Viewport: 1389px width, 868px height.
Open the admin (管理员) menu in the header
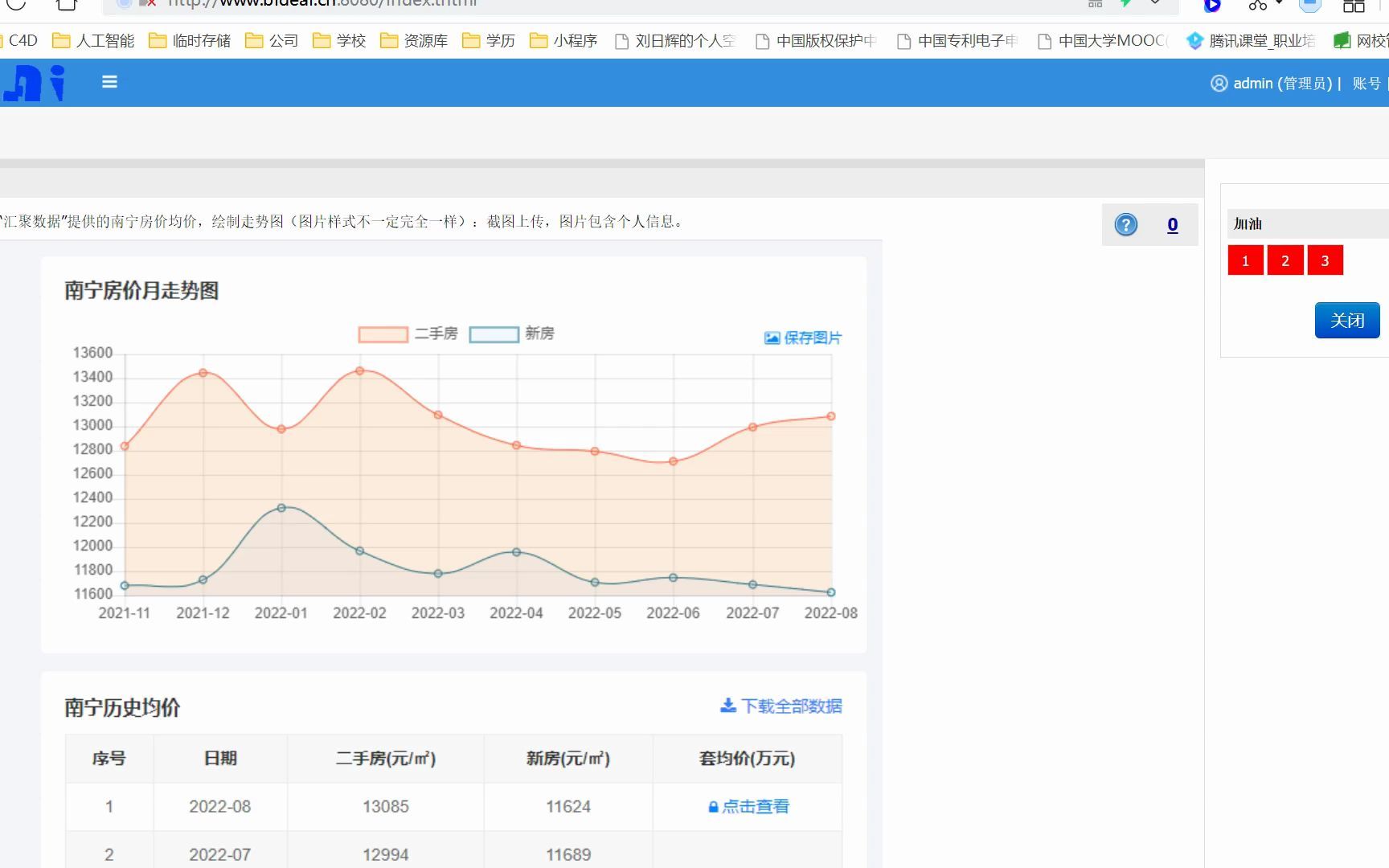[1281, 83]
